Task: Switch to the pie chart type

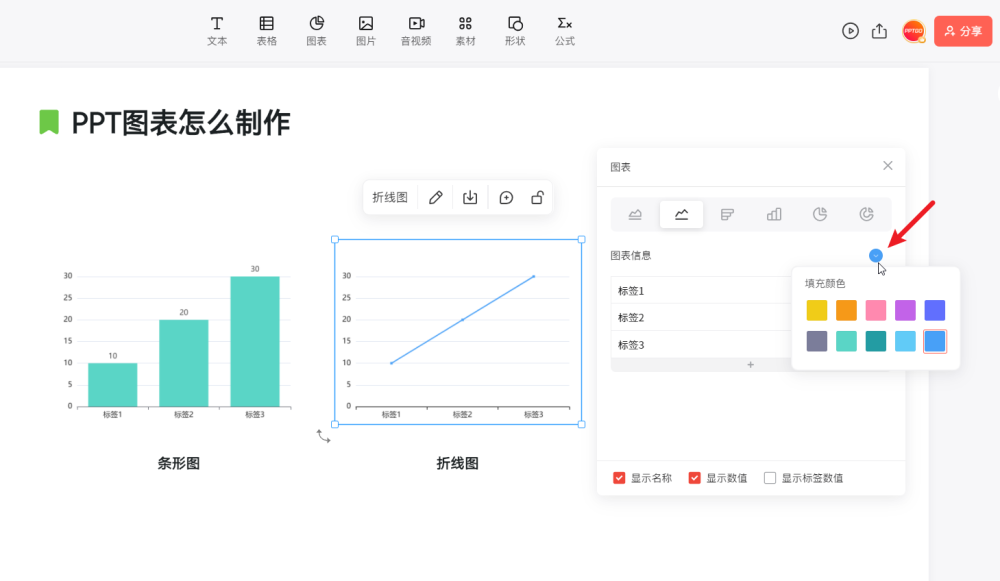Action: point(819,214)
